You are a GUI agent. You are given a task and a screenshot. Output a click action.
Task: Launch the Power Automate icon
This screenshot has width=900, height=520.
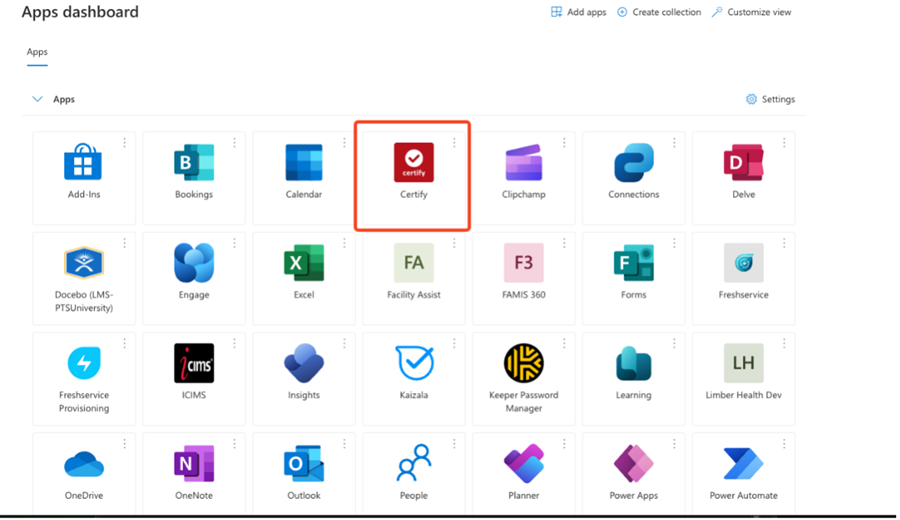(743, 464)
